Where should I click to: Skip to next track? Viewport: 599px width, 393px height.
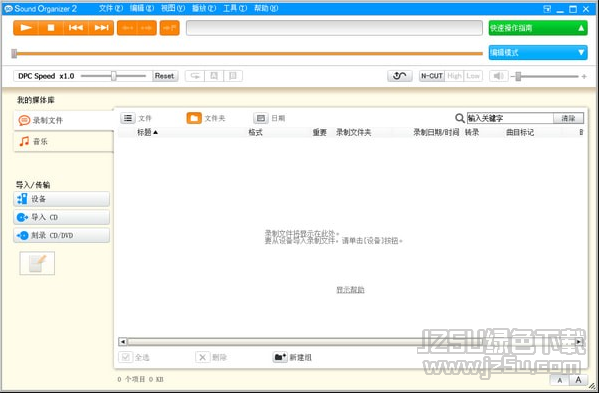tap(101, 28)
